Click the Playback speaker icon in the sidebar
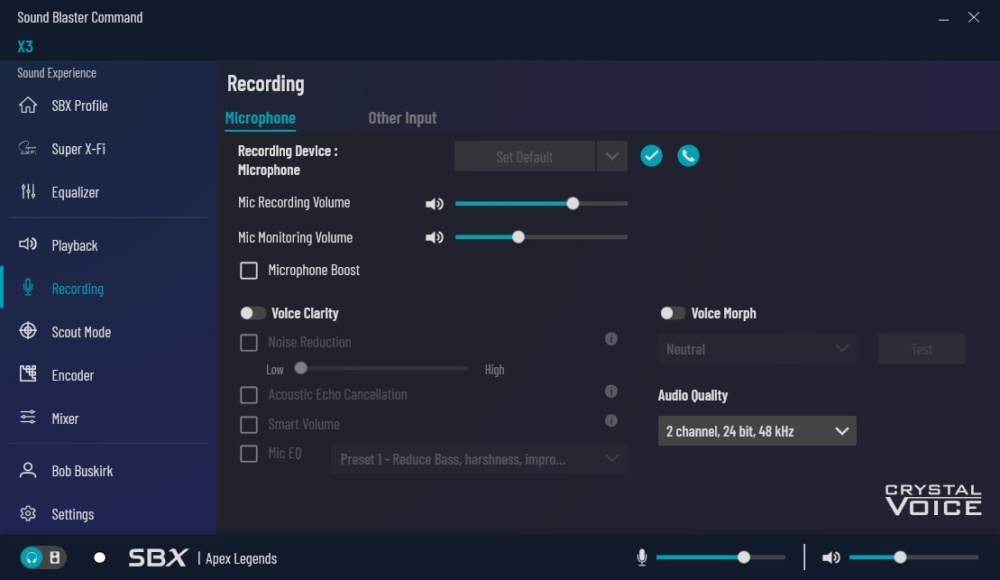The width and height of the screenshot is (1000, 580). point(27,244)
